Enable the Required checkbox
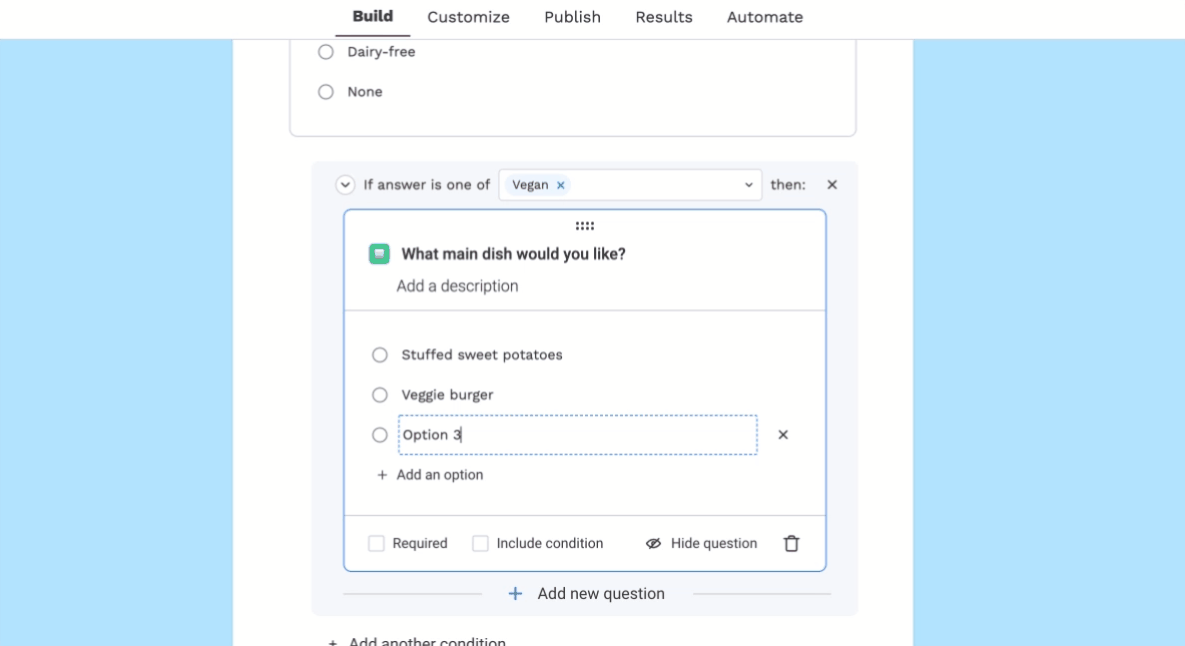 pyautogui.click(x=376, y=543)
